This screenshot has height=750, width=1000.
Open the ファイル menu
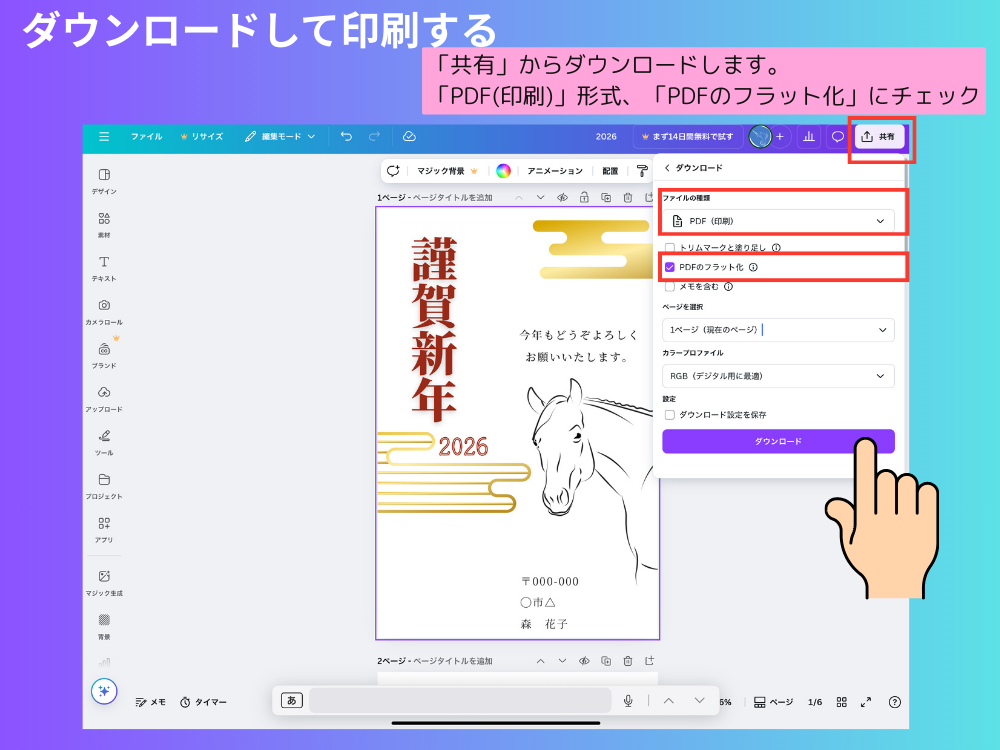146,138
